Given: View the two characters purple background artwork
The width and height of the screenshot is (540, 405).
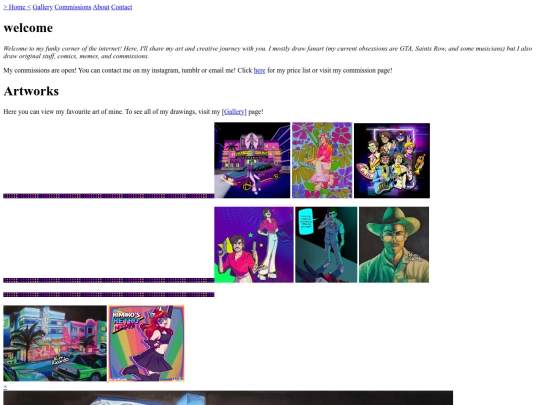Looking at the screenshot, I should (254, 245).
